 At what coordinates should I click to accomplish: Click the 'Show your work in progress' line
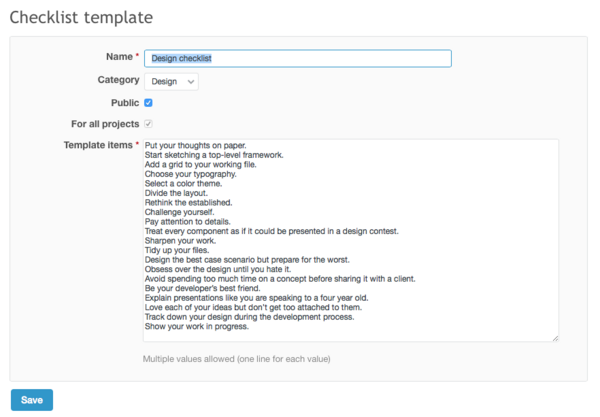click(x=196, y=326)
